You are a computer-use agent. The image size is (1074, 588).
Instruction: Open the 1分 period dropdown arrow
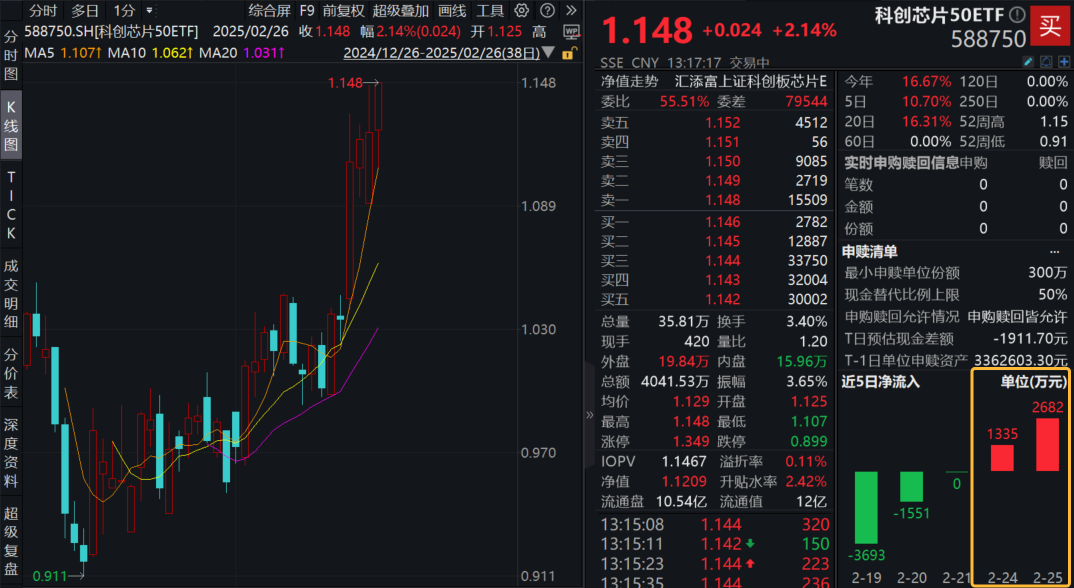coord(147,11)
